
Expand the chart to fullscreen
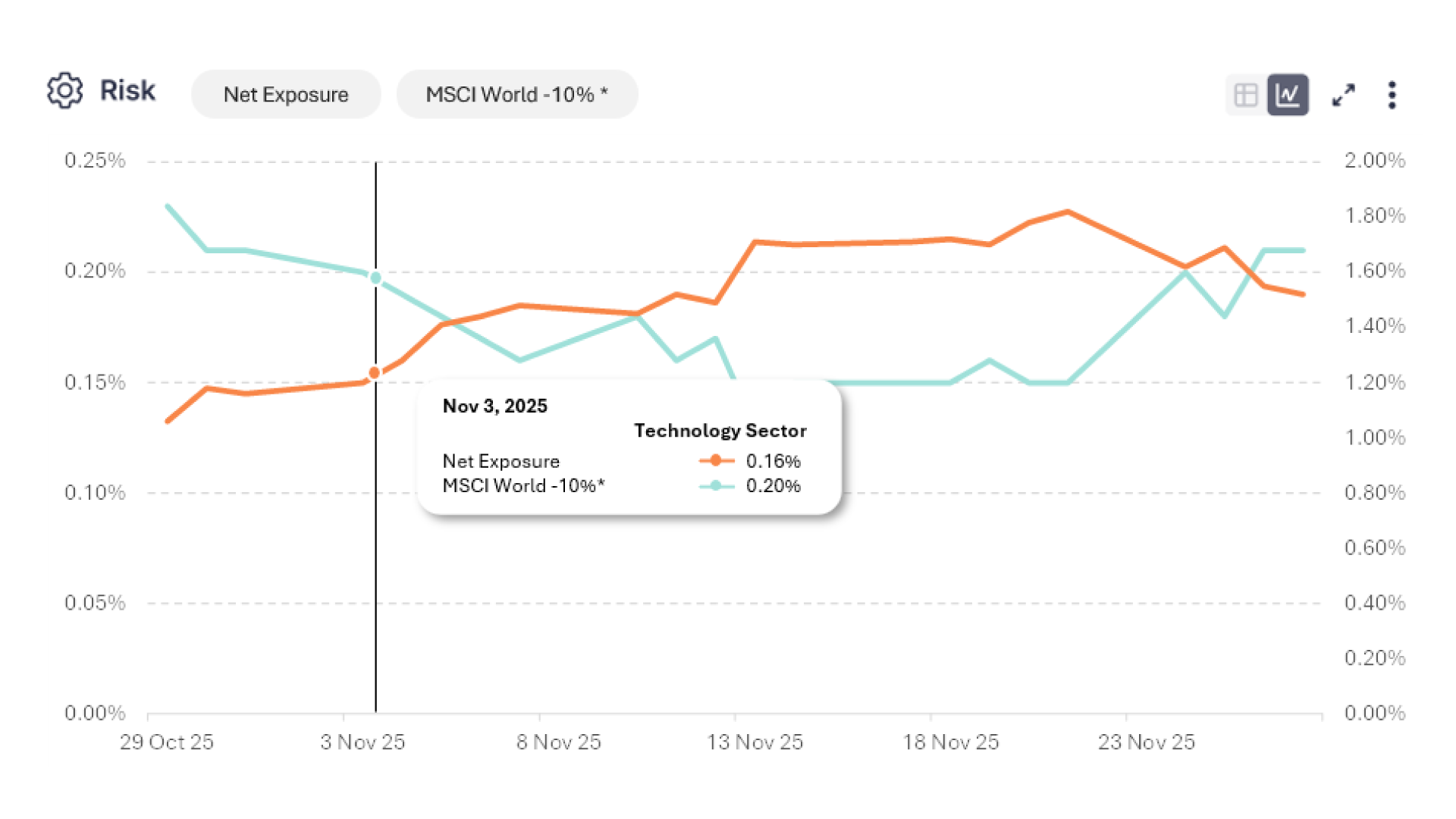pyautogui.click(x=1343, y=95)
